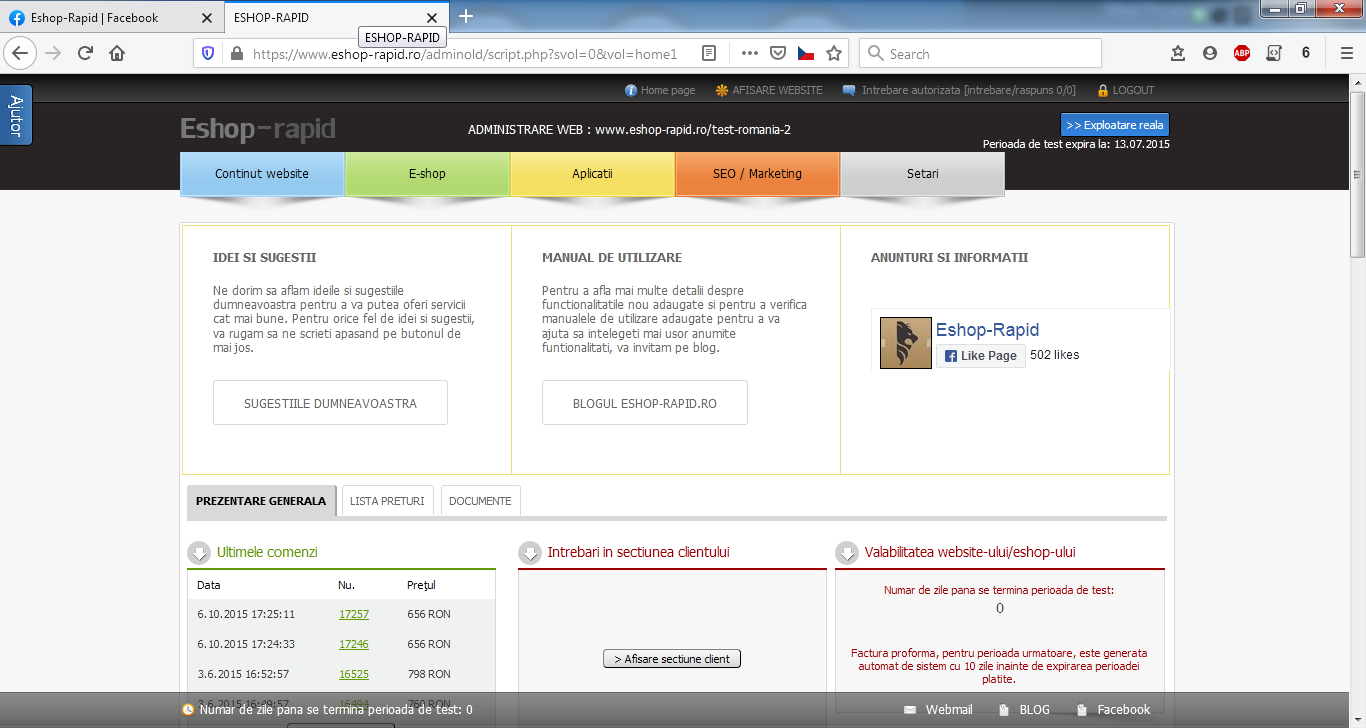Click AFISARE WEBSITE link
This screenshot has width=1366, height=728.
pyautogui.click(x=769, y=90)
